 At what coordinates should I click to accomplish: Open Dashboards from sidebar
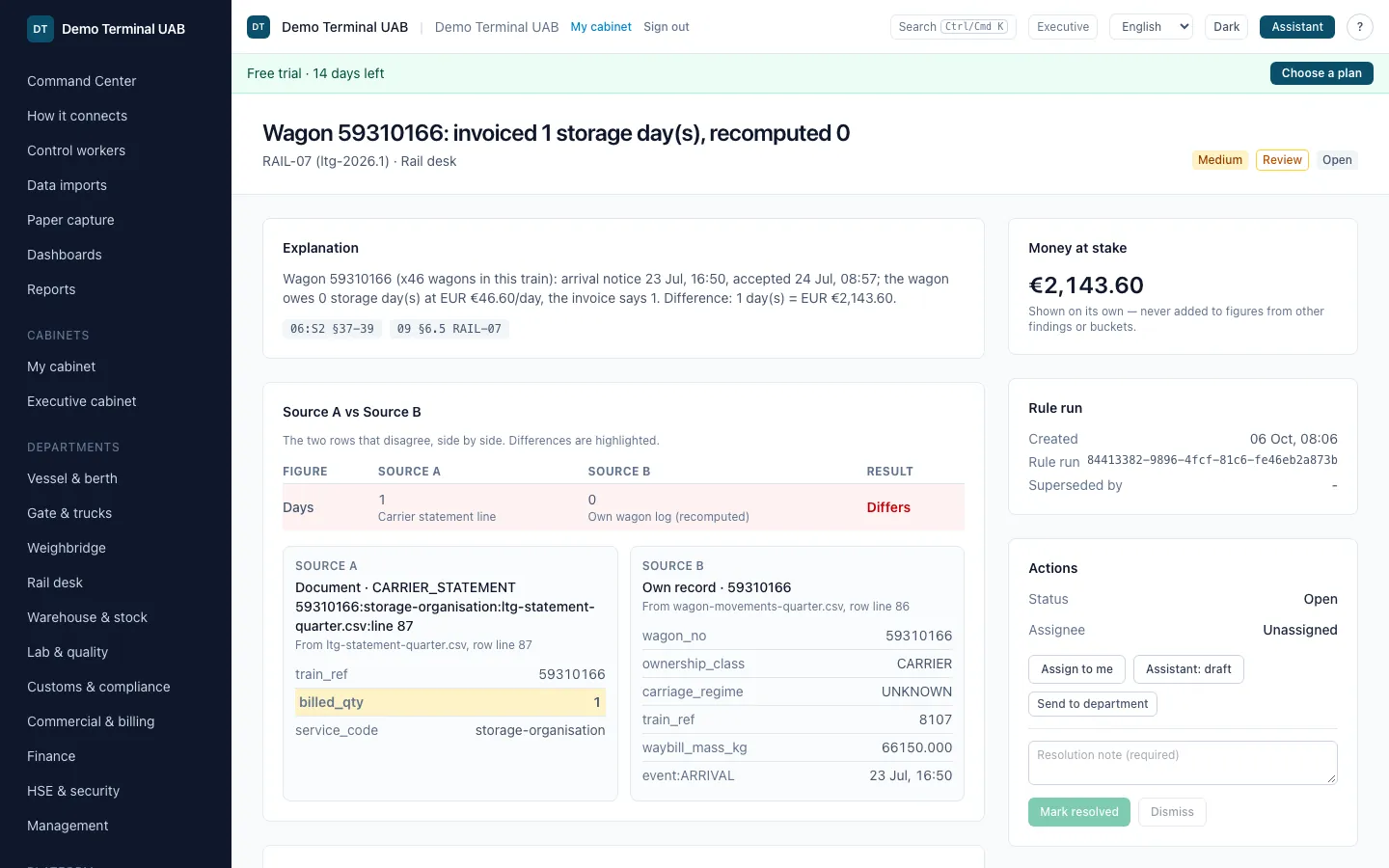[x=65, y=255]
